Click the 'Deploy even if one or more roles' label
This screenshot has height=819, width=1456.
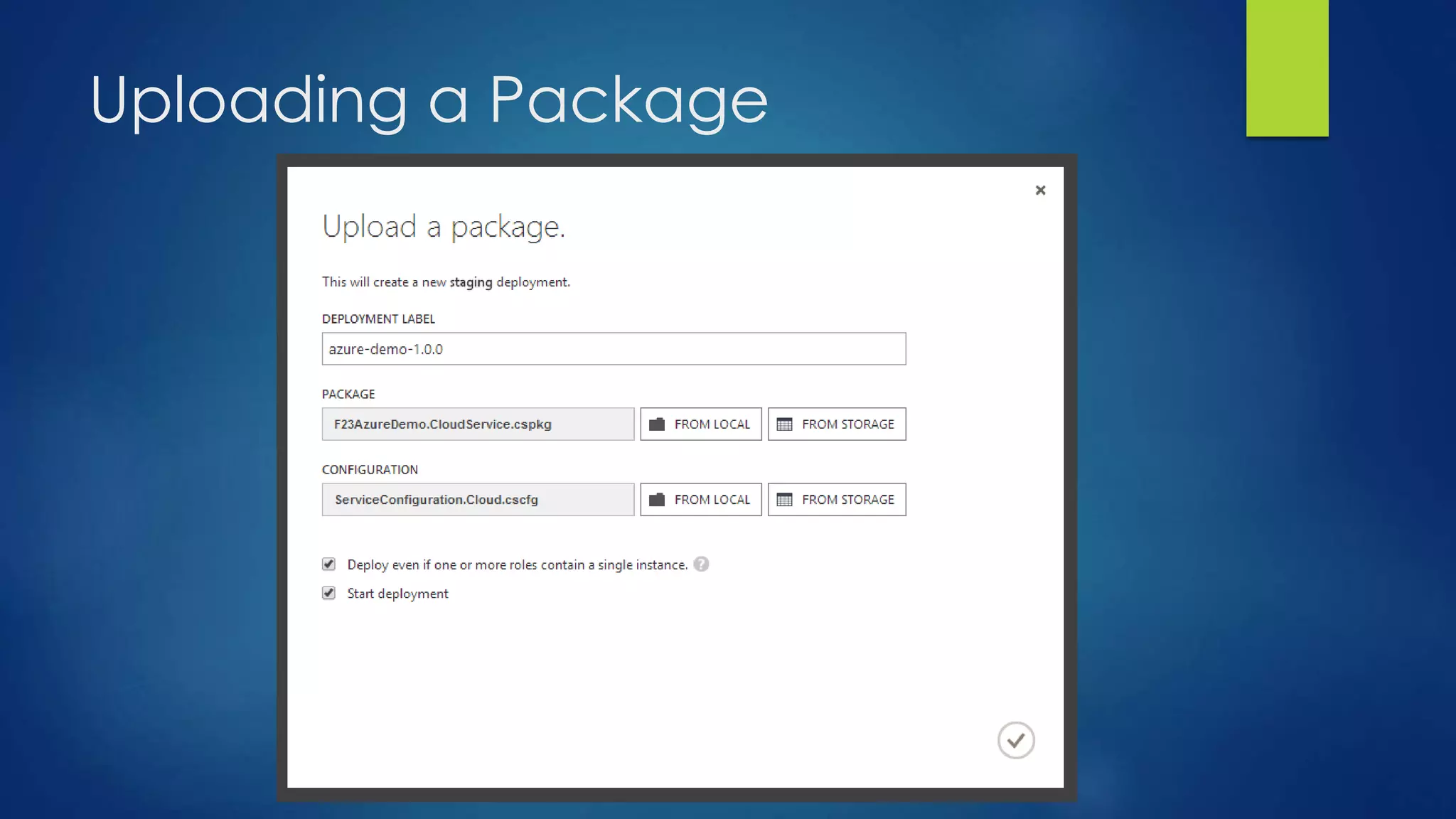point(517,564)
